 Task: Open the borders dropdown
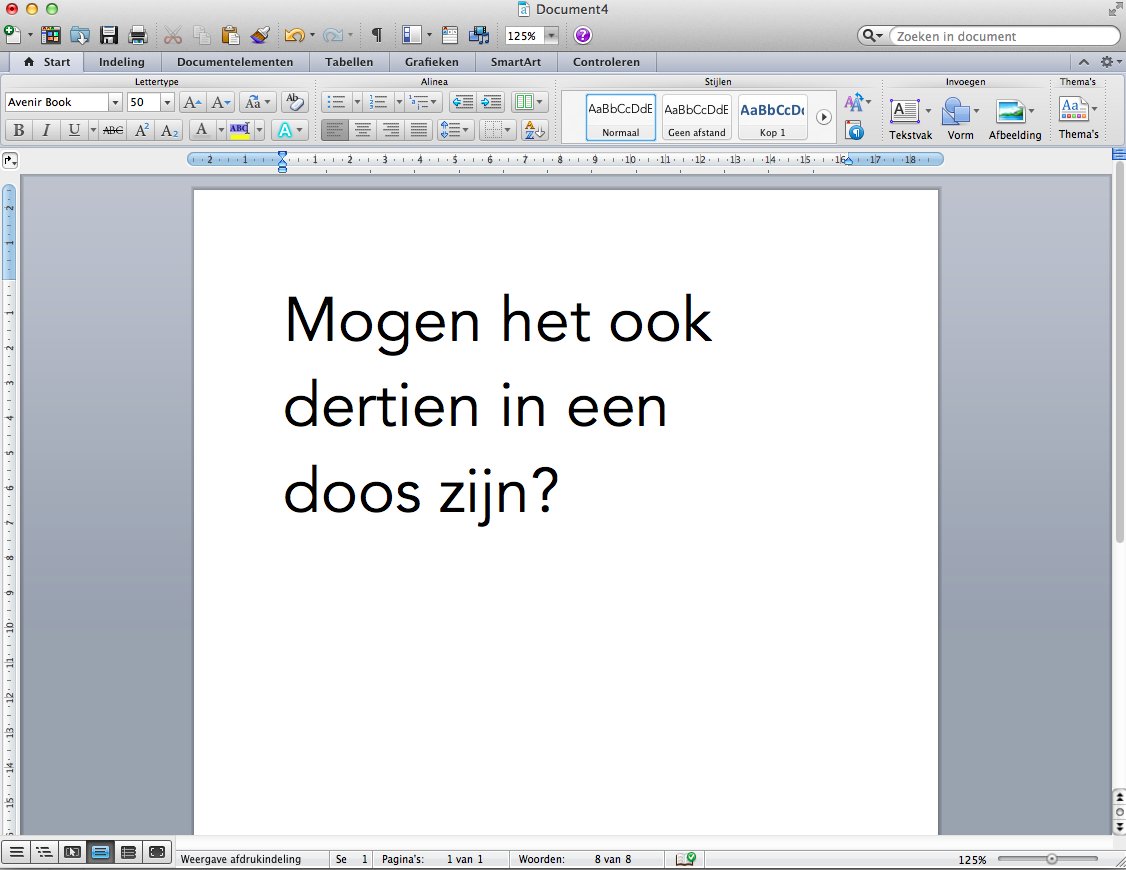[x=497, y=130]
